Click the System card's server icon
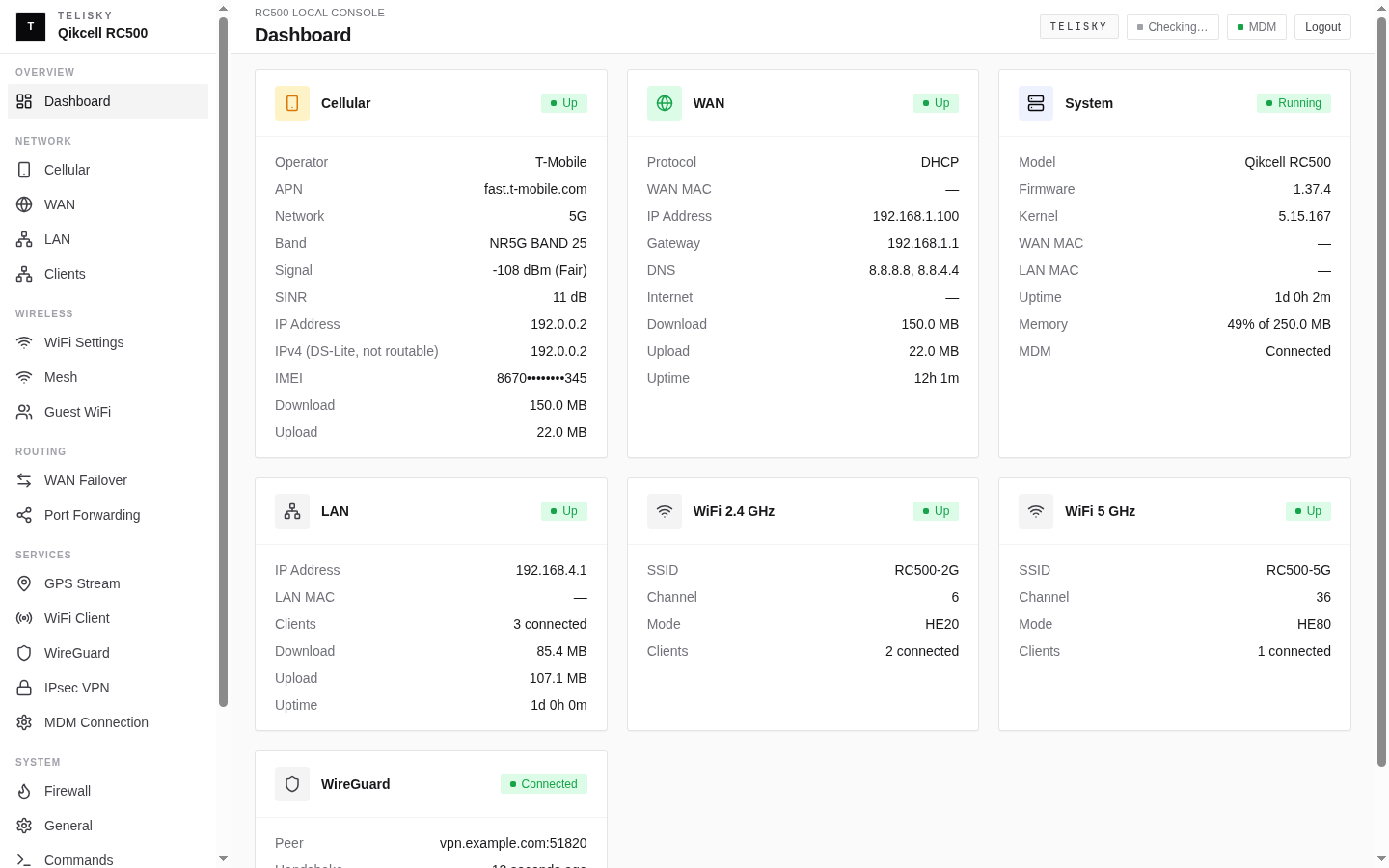The width and height of the screenshot is (1389, 868). point(1036,103)
